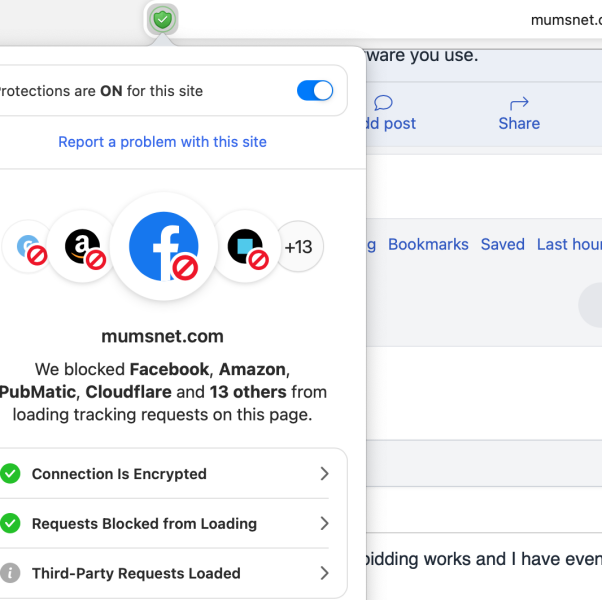Open Report a problem with this site
Image resolution: width=602 pixels, height=600 pixels.
[162, 142]
